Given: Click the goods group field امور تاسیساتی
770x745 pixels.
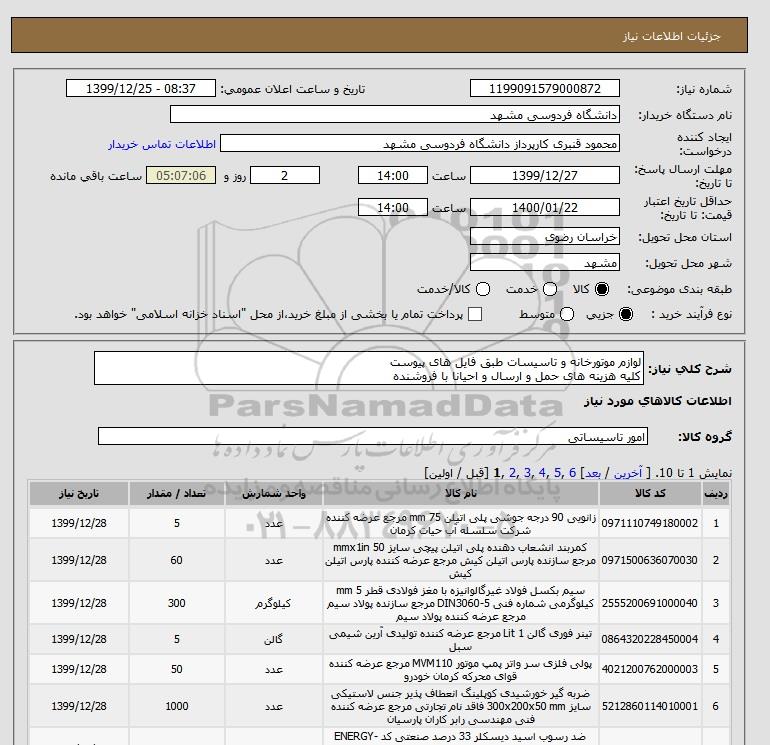Looking at the screenshot, I should click(373, 436).
